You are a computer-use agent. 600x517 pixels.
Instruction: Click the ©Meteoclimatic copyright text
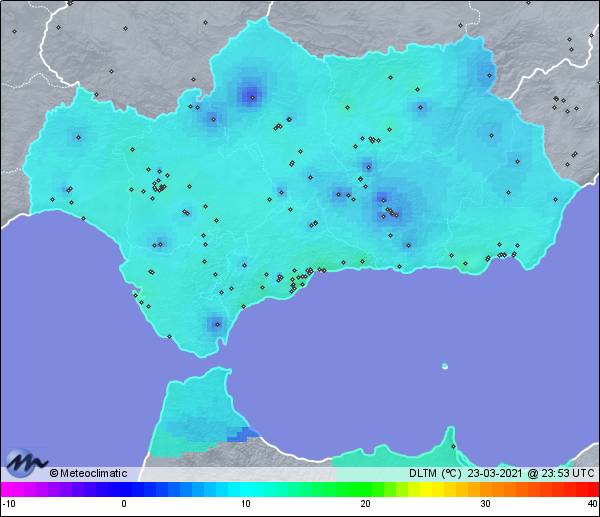click(x=88, y=473)
